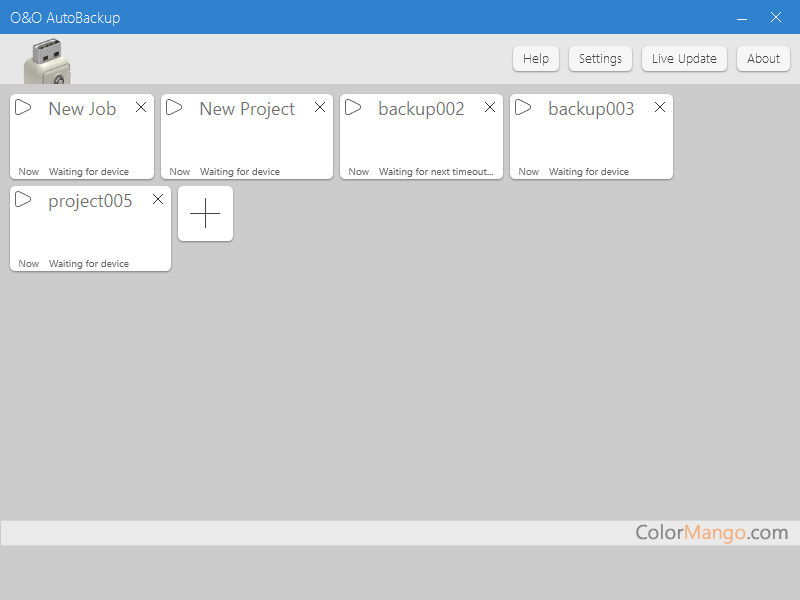This screenshot has width=800, height=600.
Task: Run the New Project backup job
Action: coord(174,108)
